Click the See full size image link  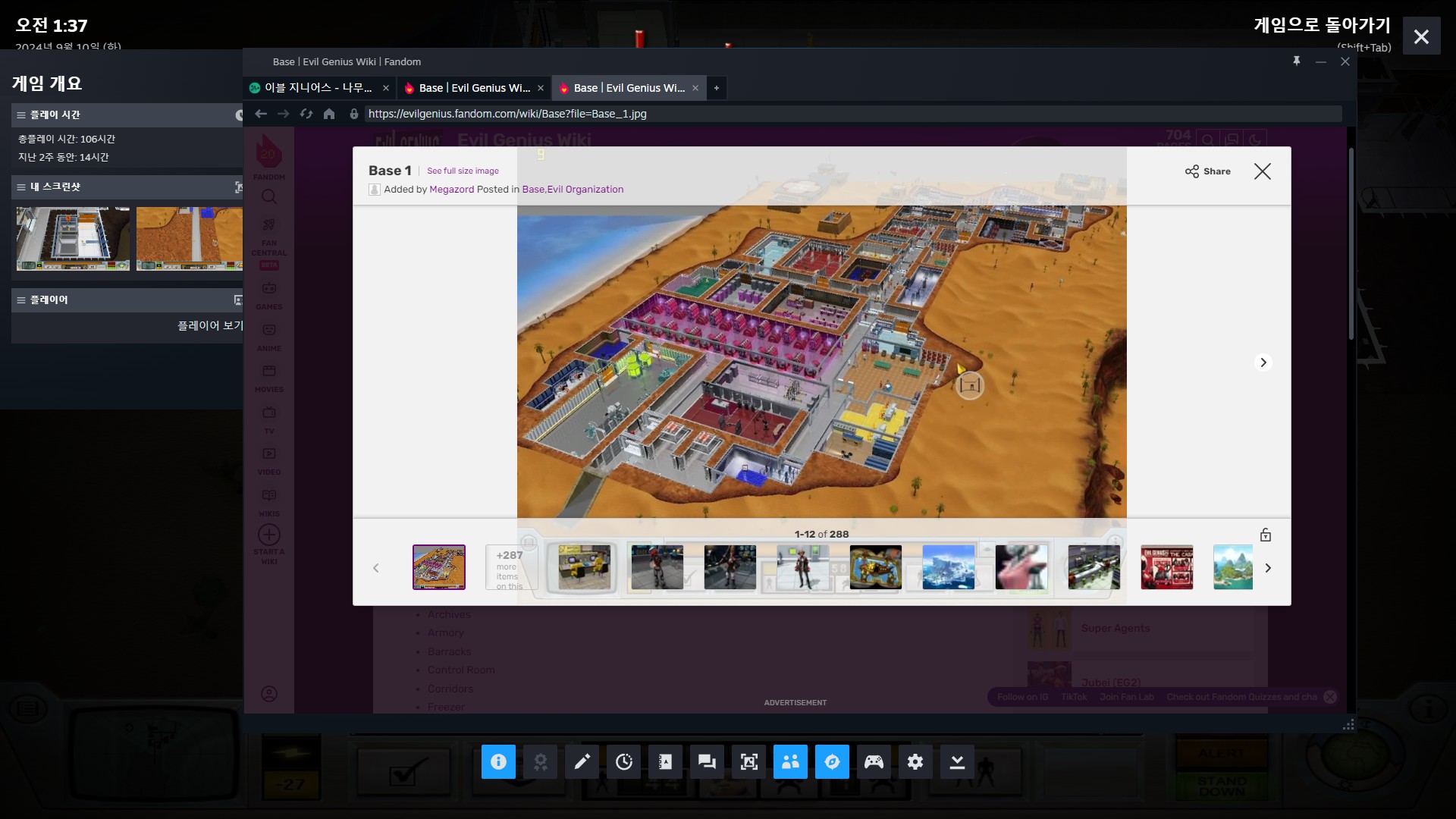pos(463,171)
